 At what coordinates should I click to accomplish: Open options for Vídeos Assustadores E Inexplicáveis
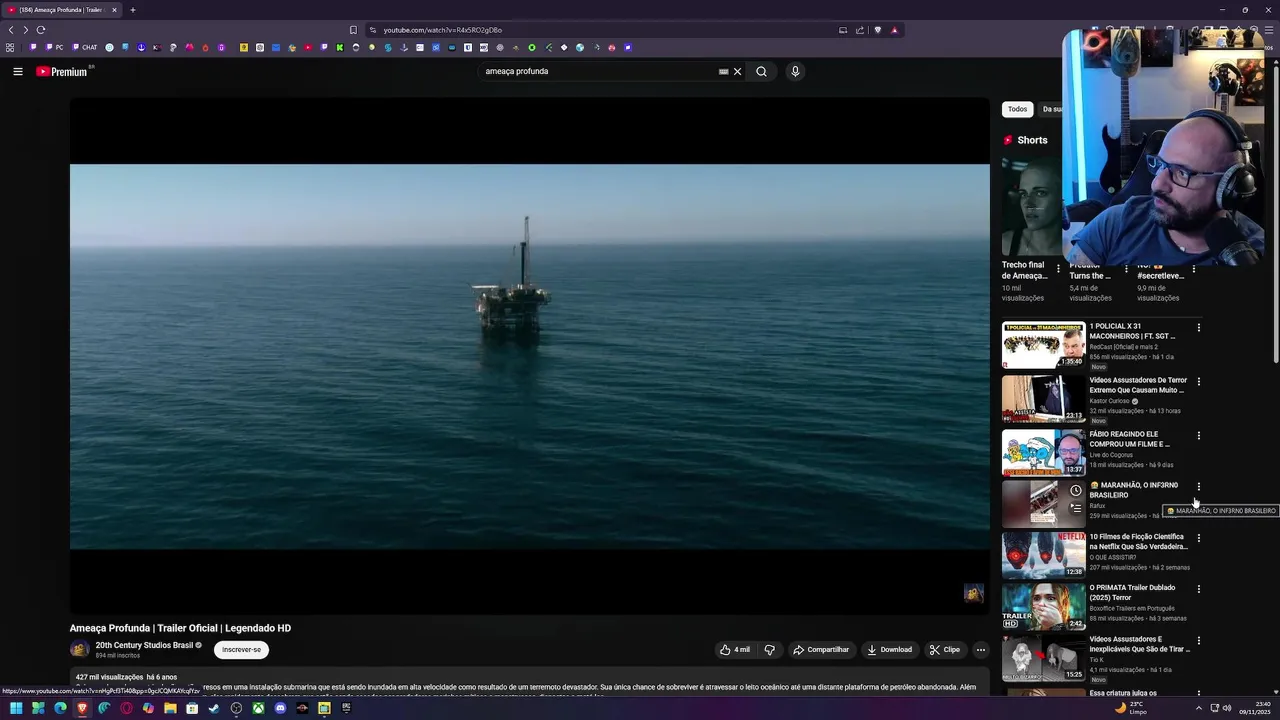point(1198,641)
